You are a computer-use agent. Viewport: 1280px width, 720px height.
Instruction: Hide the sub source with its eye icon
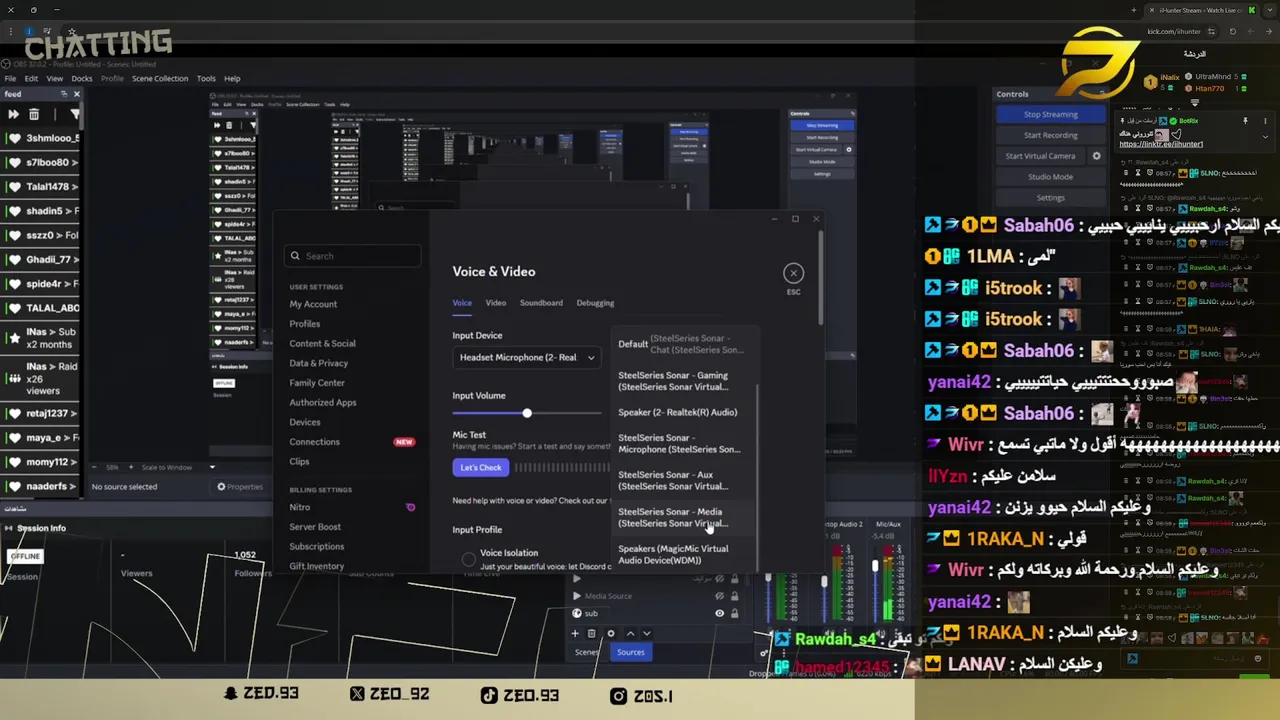coord(719,613)
